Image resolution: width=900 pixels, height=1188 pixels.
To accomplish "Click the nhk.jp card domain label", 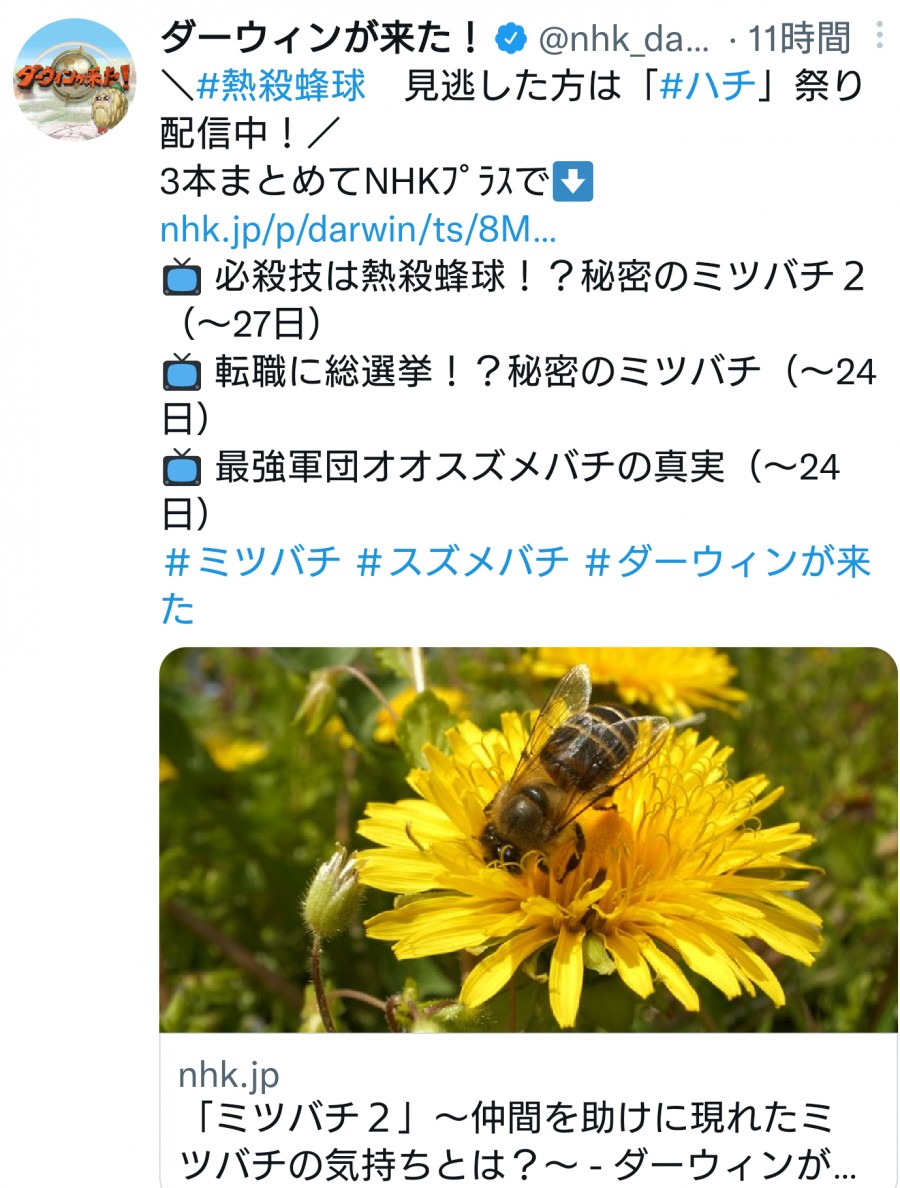I will point(229,1074).
